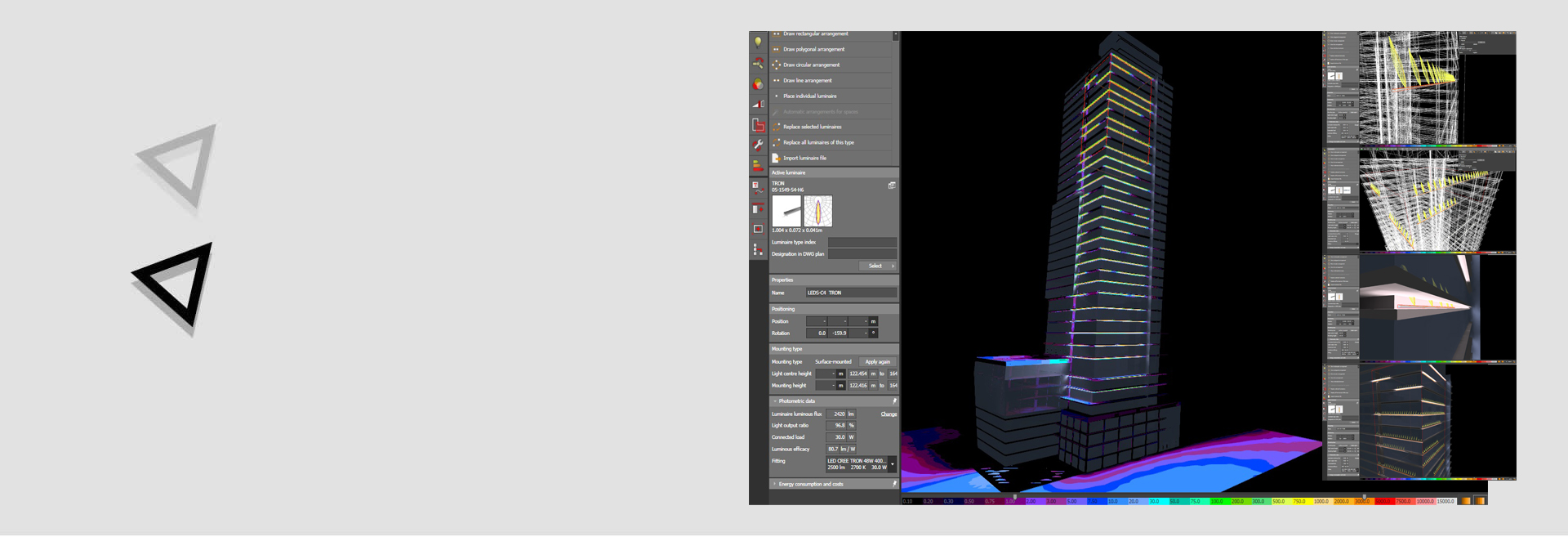1568x537 pixels.
Task: Click the Surface-mounted mounting type text
Action: [833, 362]
